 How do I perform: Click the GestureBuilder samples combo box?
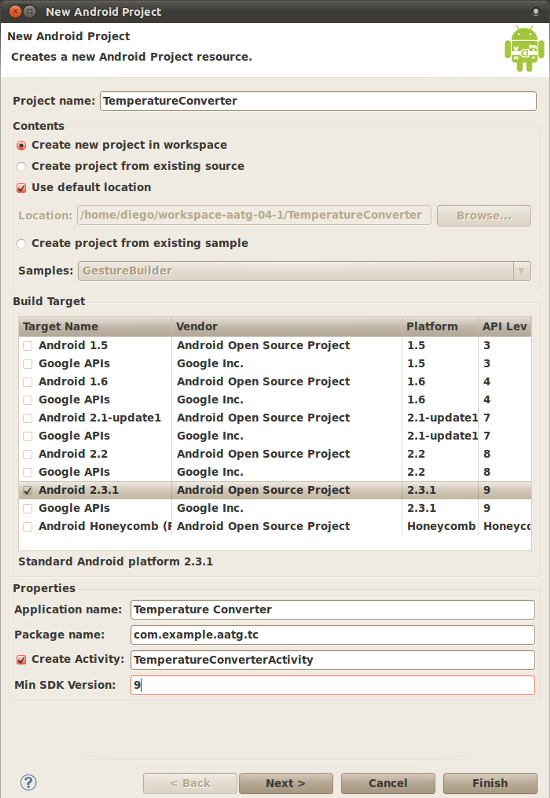click(x=304, y=271)
